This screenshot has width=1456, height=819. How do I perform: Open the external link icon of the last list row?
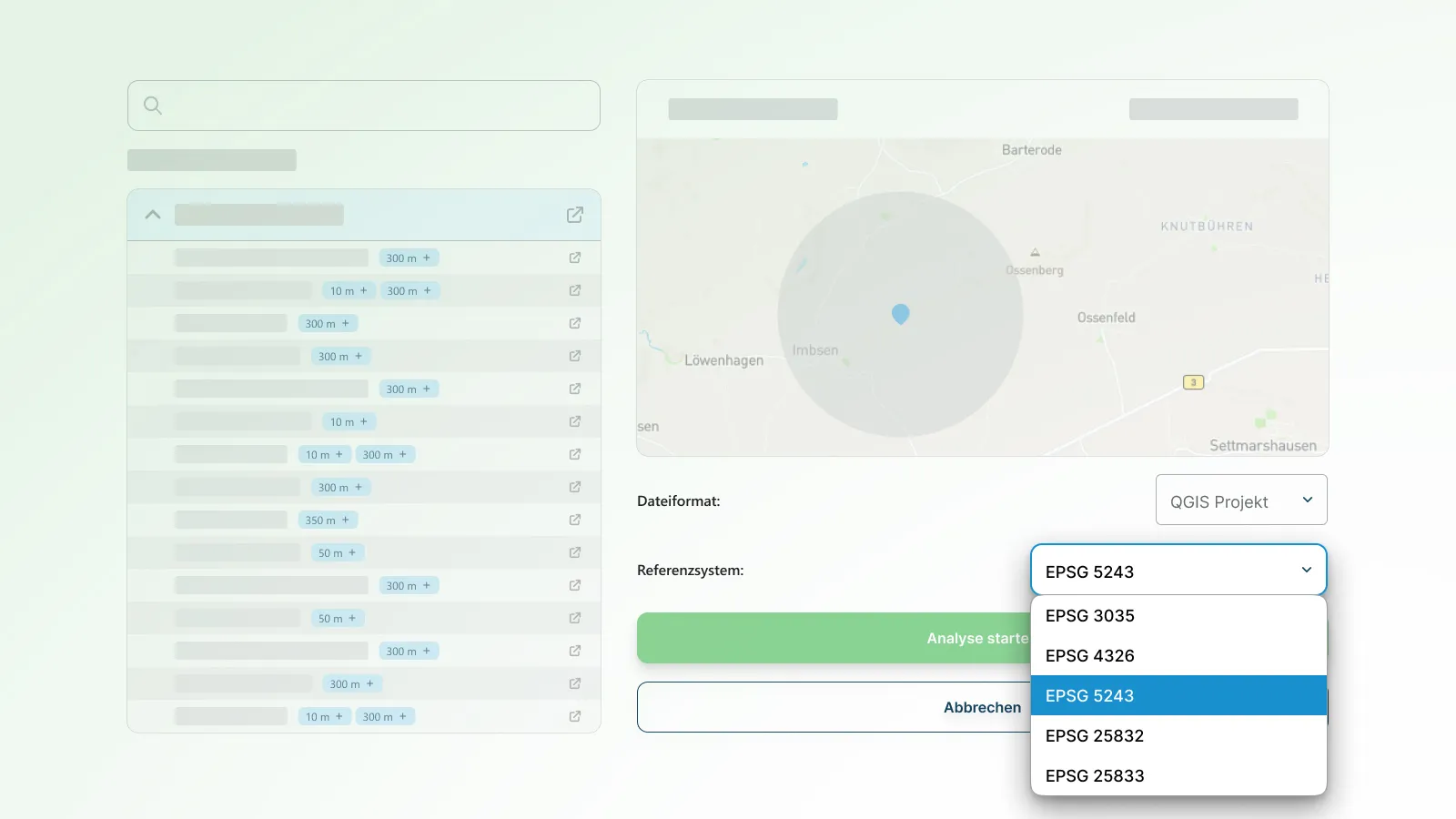[x=575, y=716]
